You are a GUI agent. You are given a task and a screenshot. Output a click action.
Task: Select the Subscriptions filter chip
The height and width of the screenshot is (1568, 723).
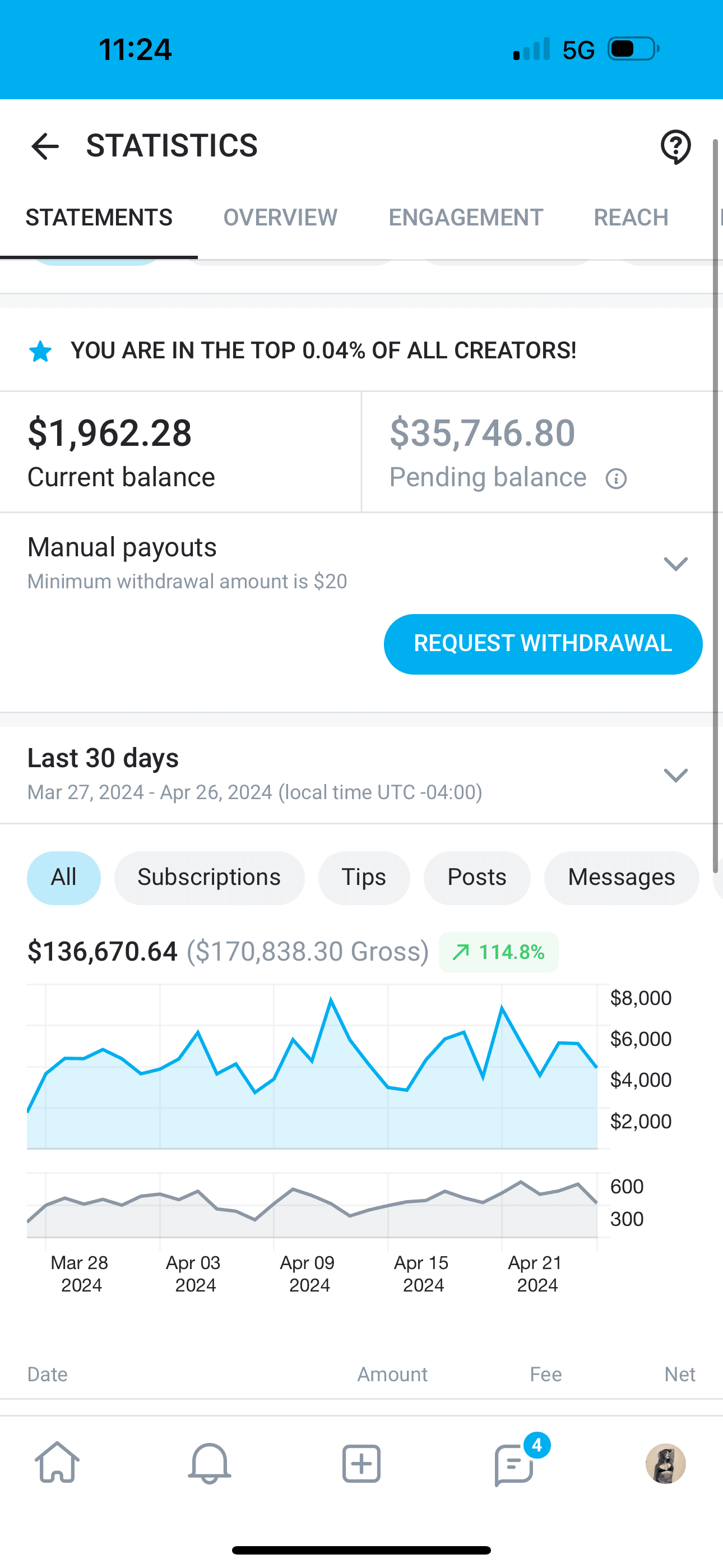coord(210,878)
